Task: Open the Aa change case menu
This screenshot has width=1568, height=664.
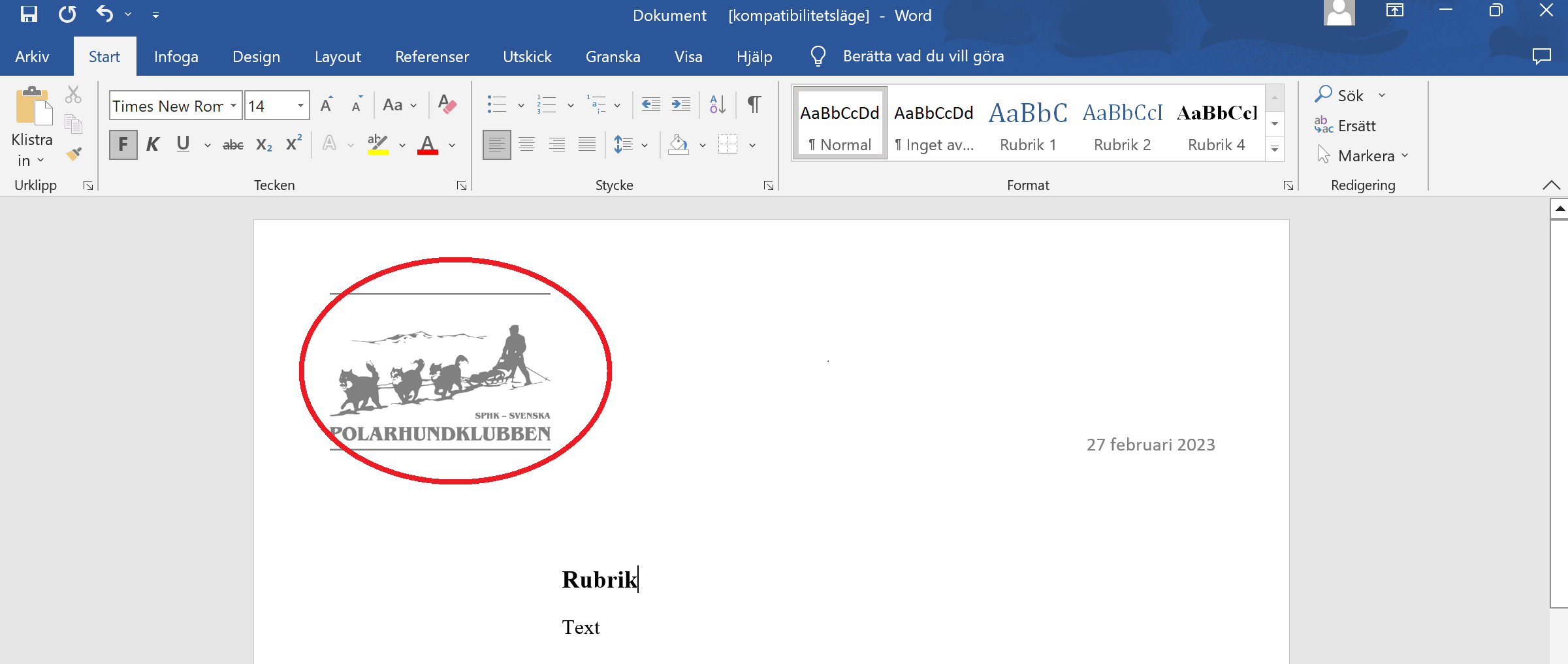Action: point(399,104)
